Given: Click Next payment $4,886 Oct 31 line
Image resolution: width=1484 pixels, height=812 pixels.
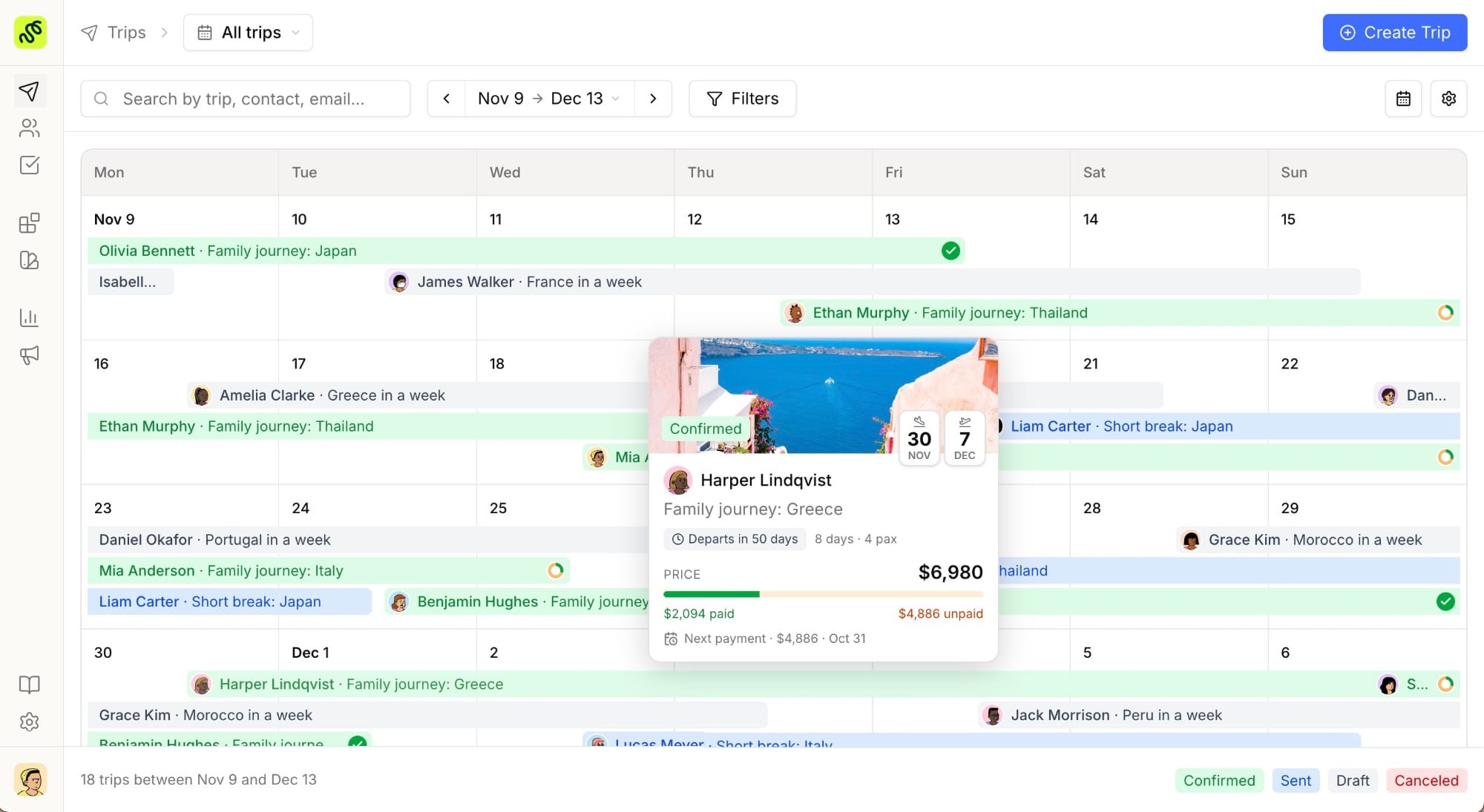Looking at the screenshot, I should click(765, 638).
